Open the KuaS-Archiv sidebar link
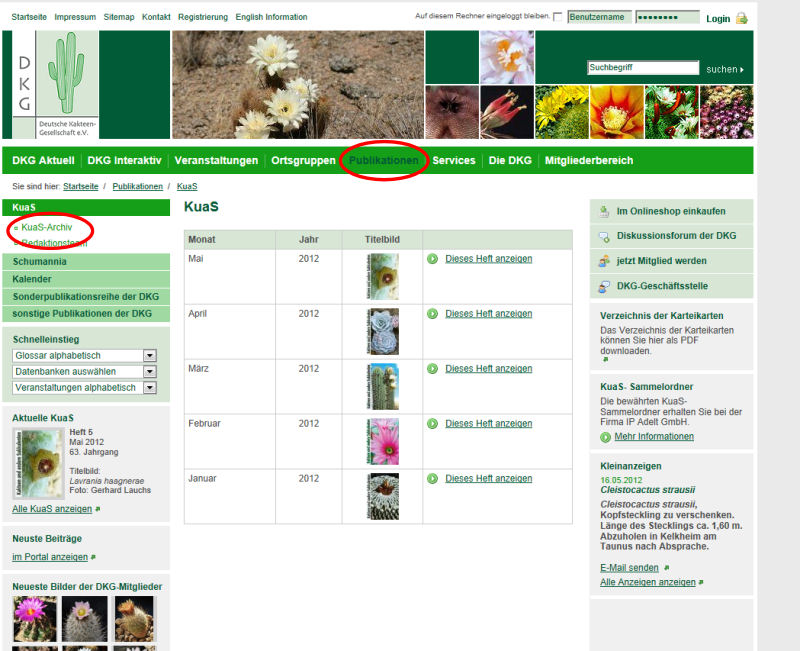Viewport: 800px width, 651px height. point(46,227)
